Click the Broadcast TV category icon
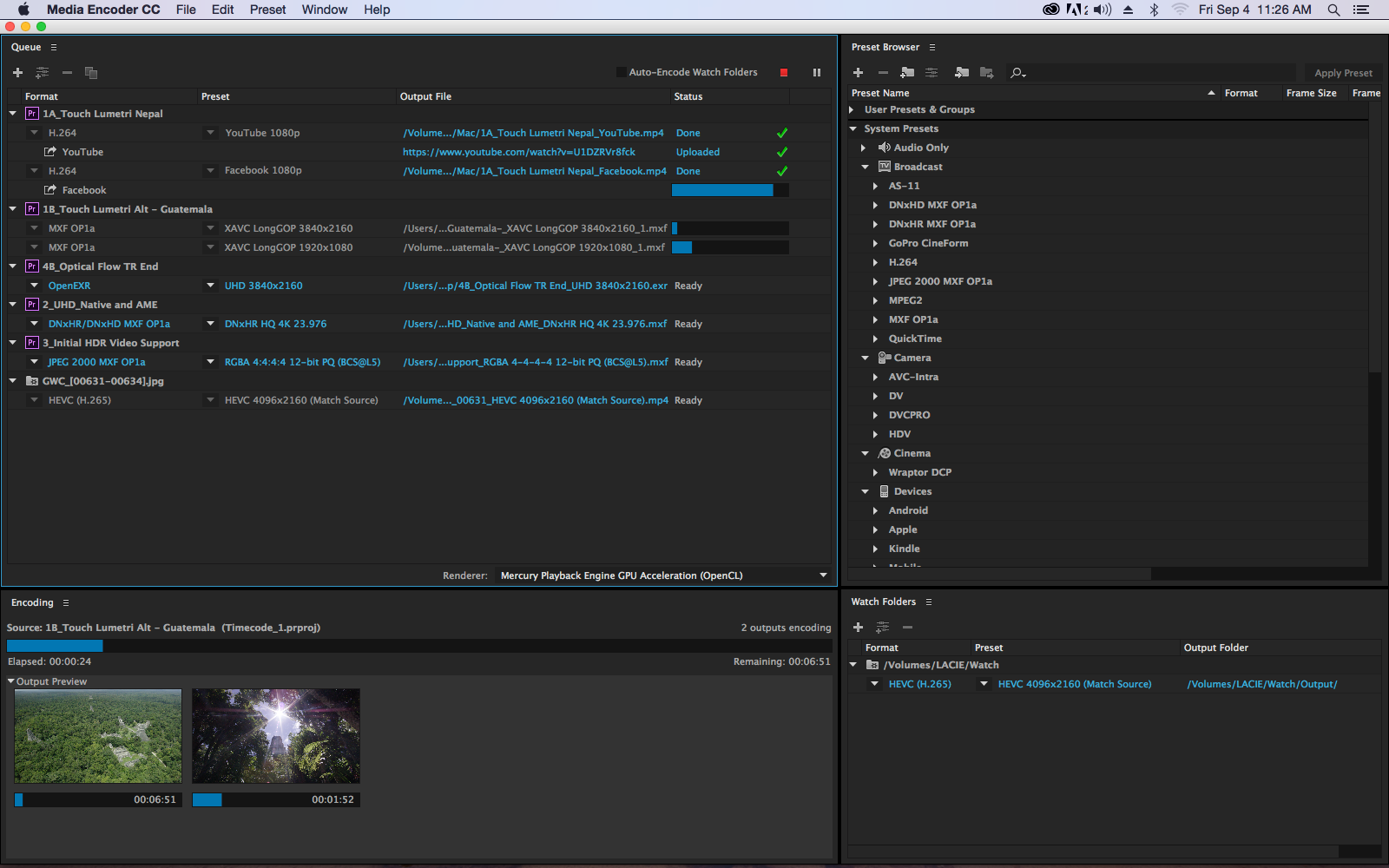1389x868 pixels. 885,167
